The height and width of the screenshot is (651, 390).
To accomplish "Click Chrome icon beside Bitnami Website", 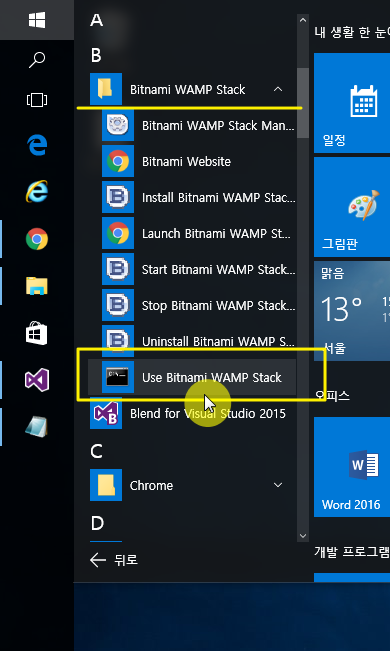I will 118,161.
